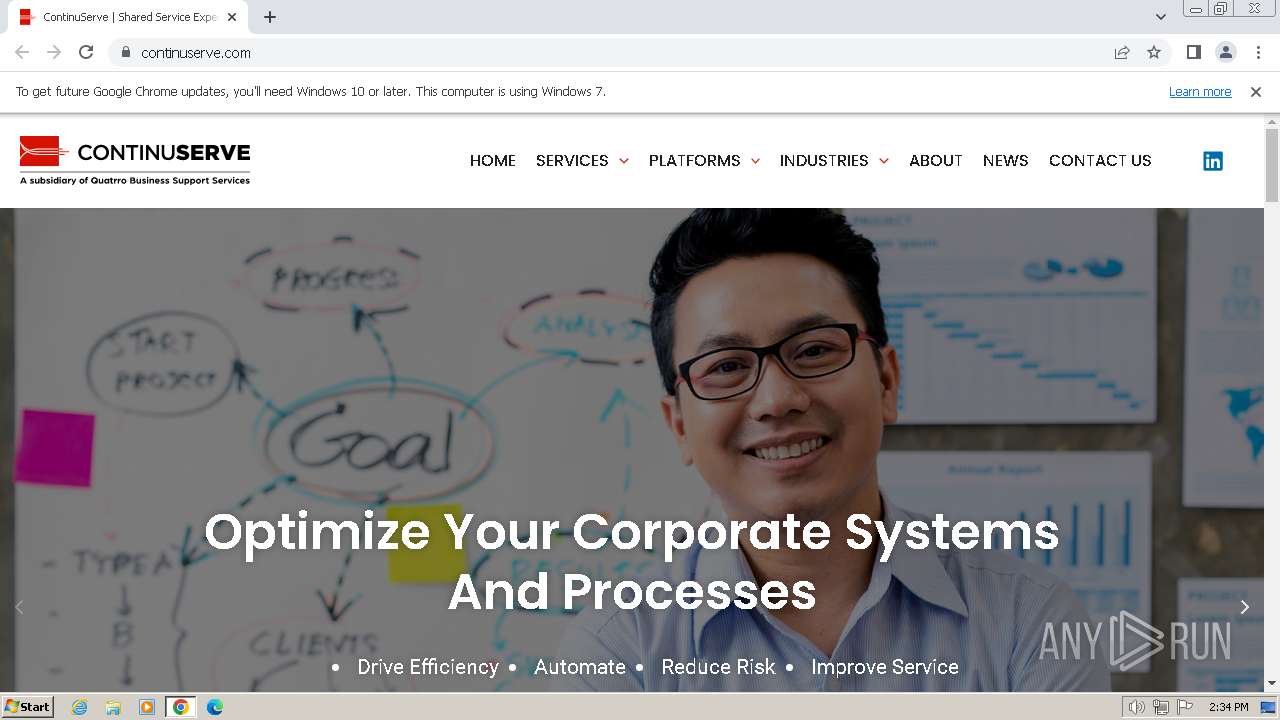This screenshot has height=720, width=1280.
Task: Go to the next slide arrow
Action: tap(1244, 607)
